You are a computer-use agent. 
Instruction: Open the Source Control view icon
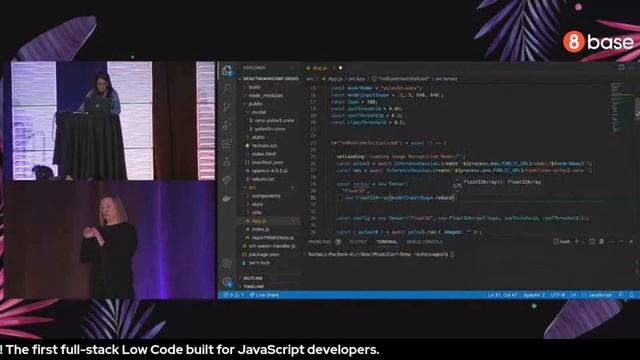[x=227, y=107]
